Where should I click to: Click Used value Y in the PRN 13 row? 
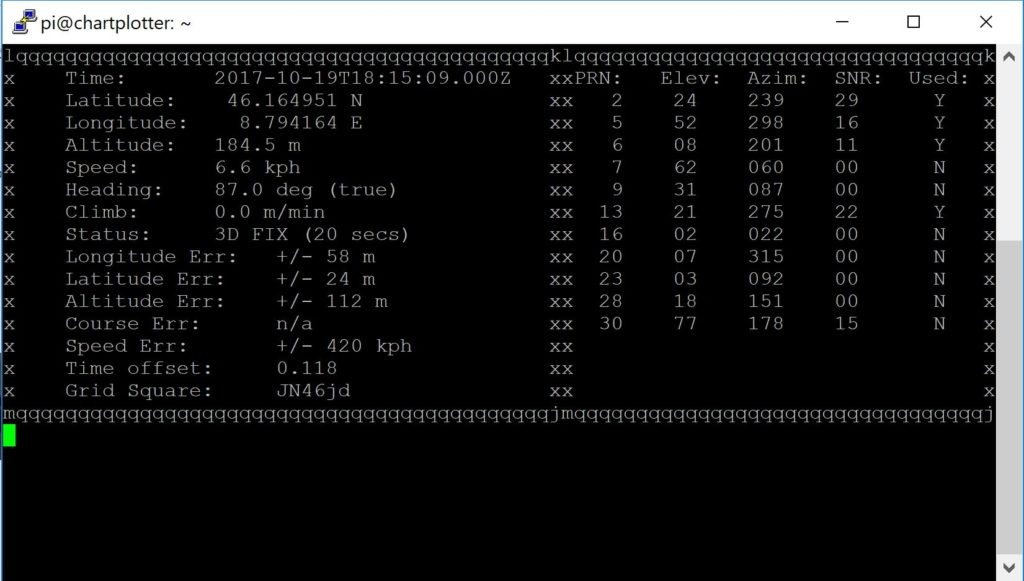tap(939, 212)
